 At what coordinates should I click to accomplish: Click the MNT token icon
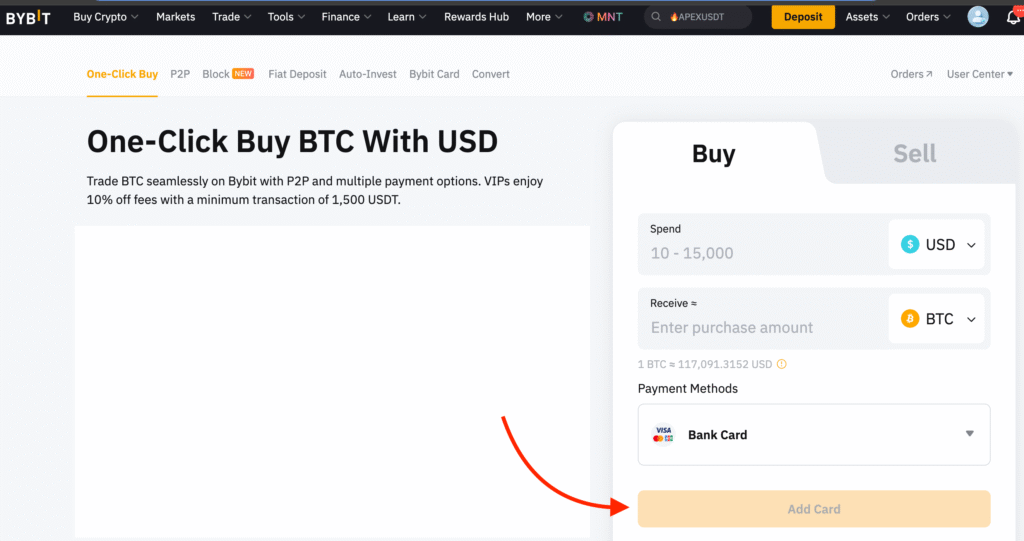[x=589, y=17]
